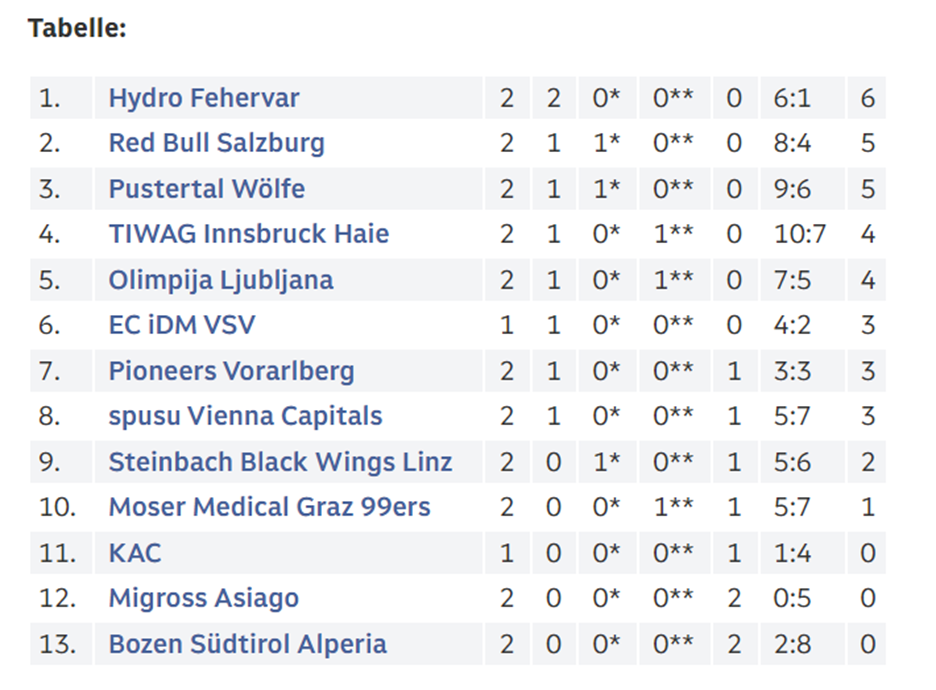Image resolution: width=936 pixels, height=690 pixels.
Task: Open the Red Bull Salzburg team link
Action: [217, 143]
